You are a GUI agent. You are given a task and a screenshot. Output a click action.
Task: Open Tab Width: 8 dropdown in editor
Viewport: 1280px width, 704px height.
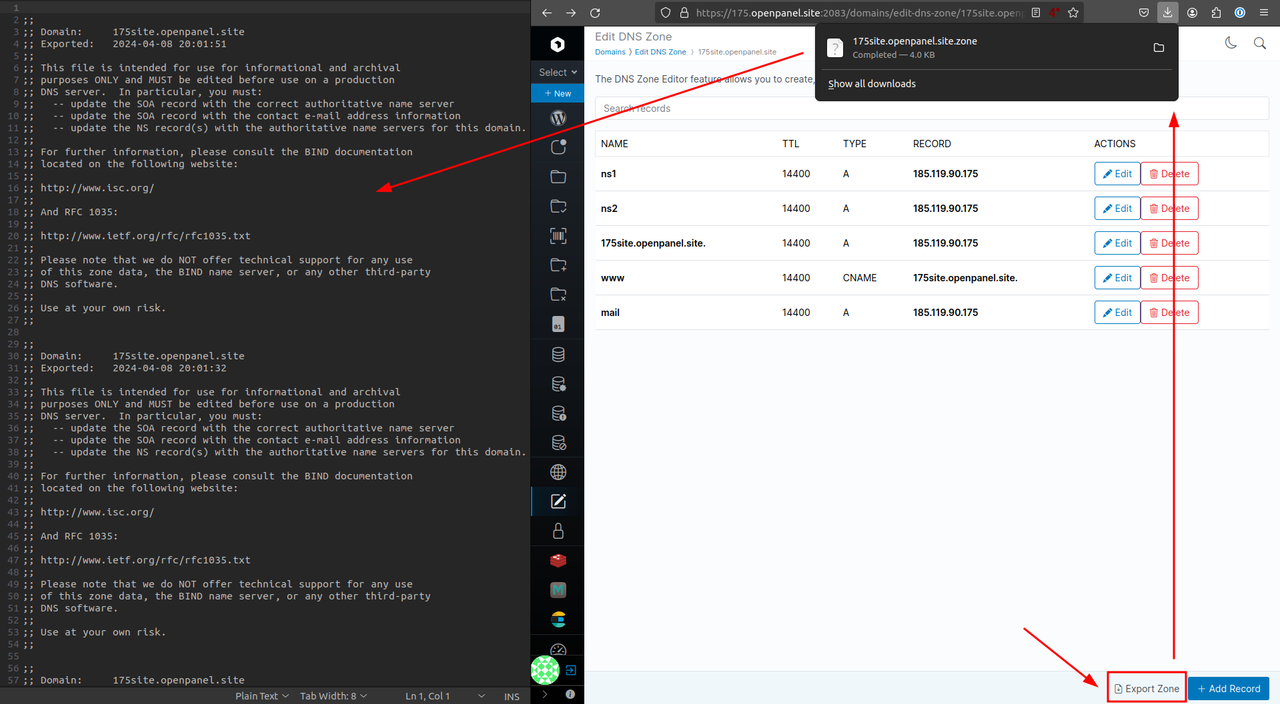[x=334, y=696]
